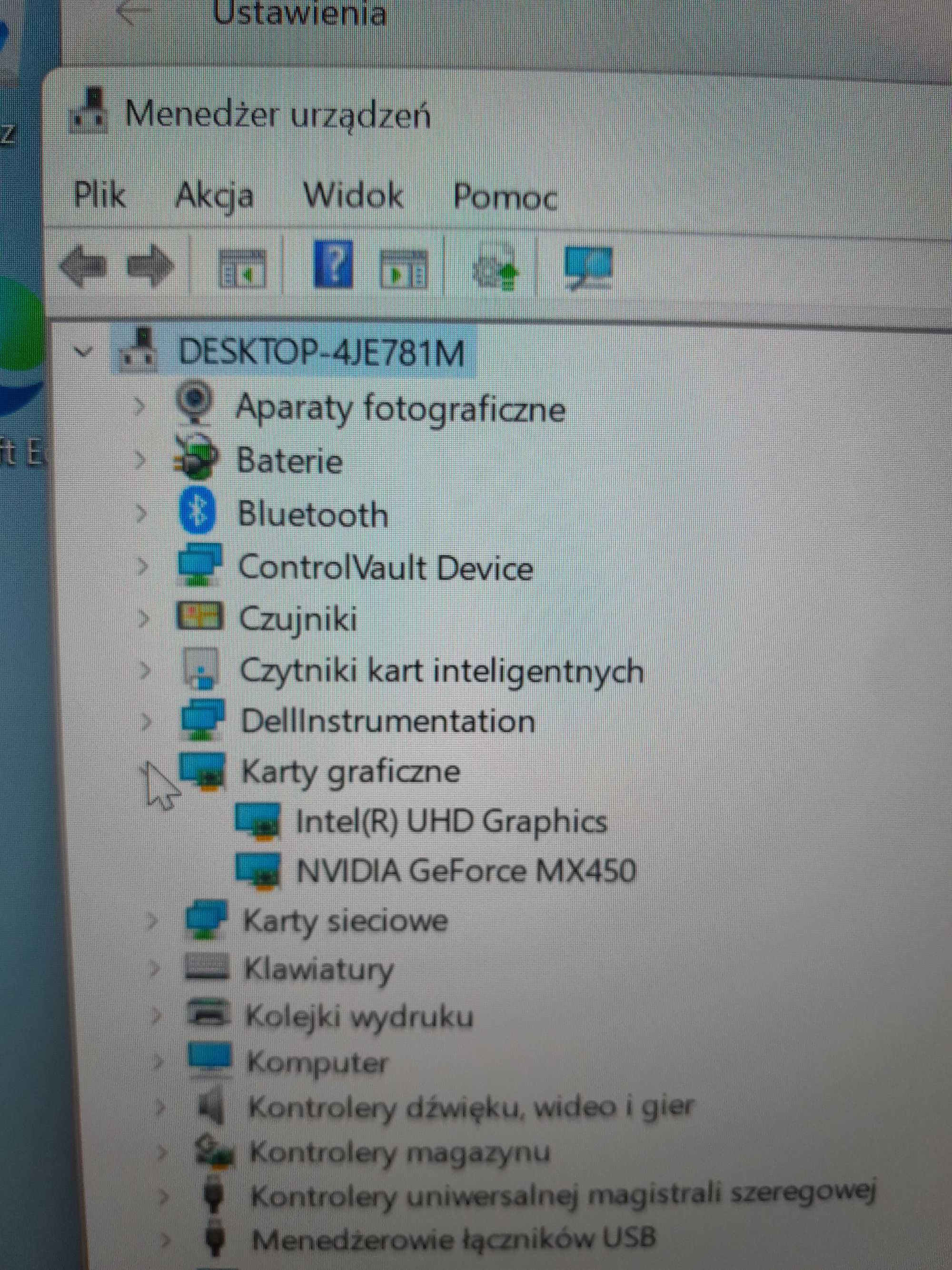
Task: Click the Forward arrow in toolbar
Action: coord(150,266)
